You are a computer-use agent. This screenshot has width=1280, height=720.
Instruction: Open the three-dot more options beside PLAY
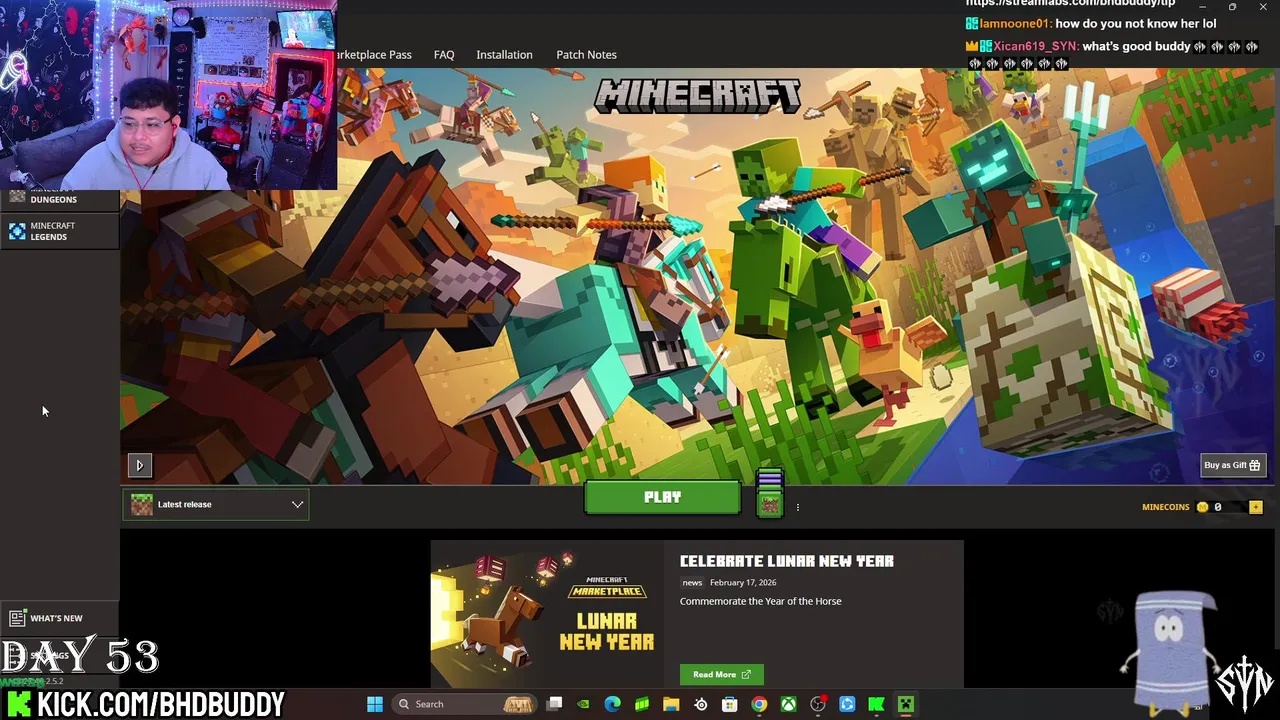coord(797,507)
